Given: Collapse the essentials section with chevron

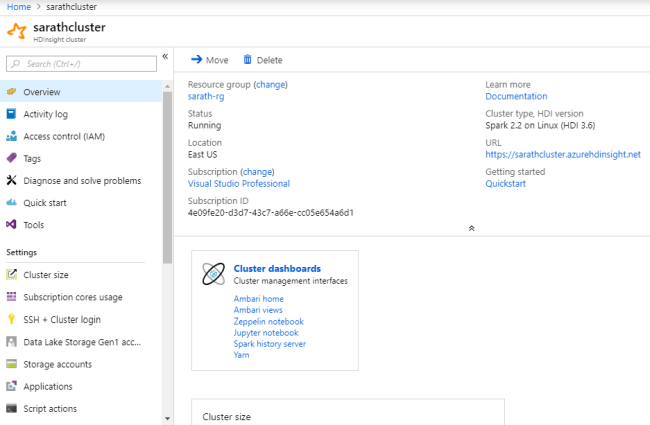Looking at the screenshot, I should (x=471, y=228).
